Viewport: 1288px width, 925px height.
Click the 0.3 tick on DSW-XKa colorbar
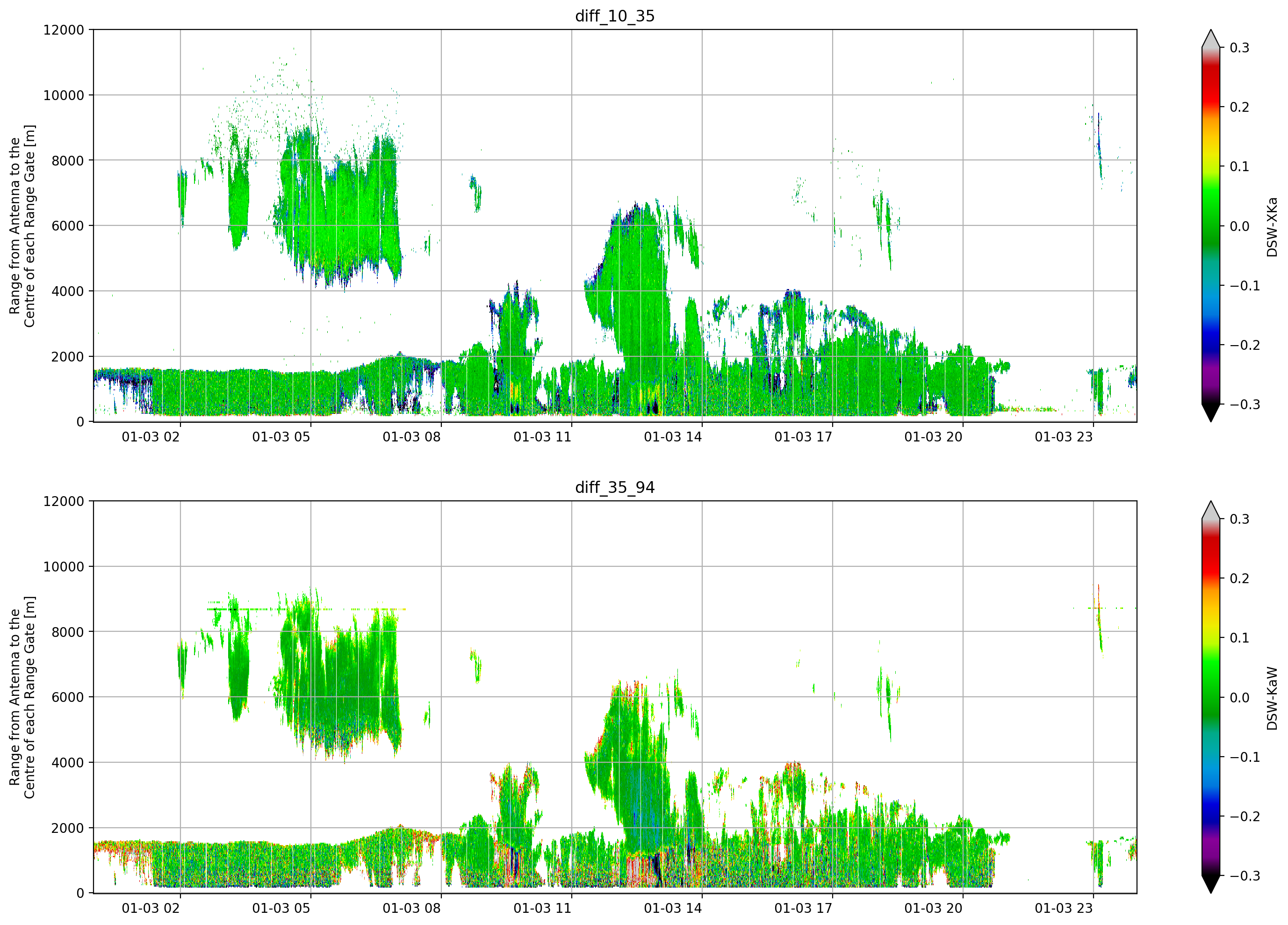(x=1240, y=48)
